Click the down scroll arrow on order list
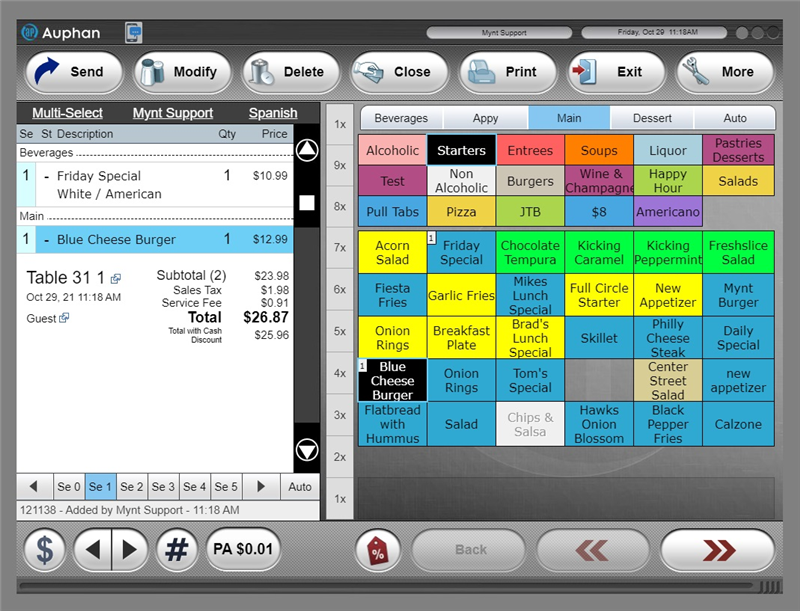Viewport: 800px width, 611px height. click(x=308, y=448)
